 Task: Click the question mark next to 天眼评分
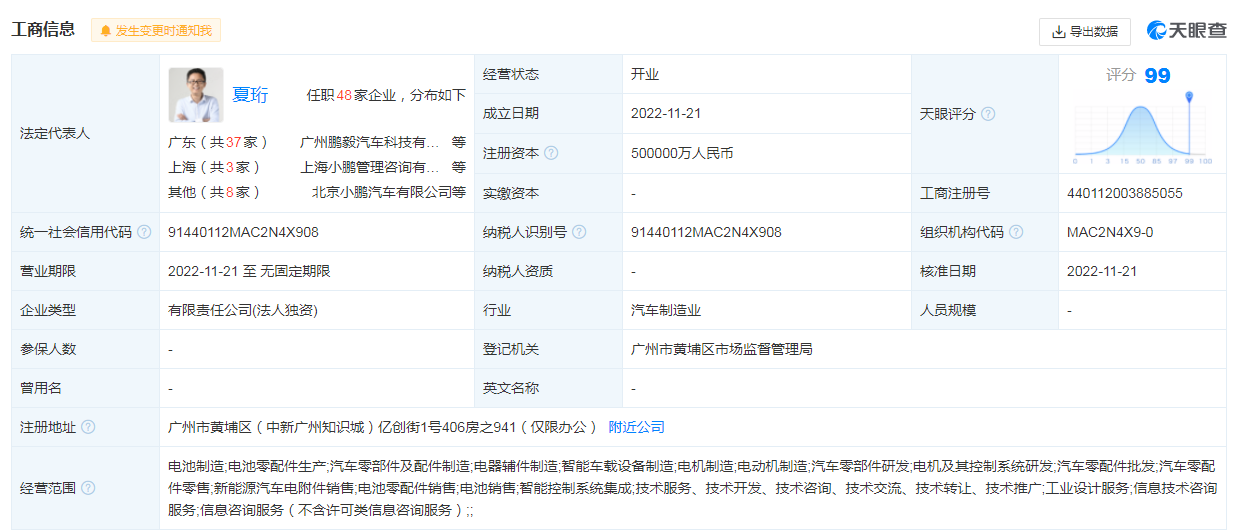(x=988, y=114)
